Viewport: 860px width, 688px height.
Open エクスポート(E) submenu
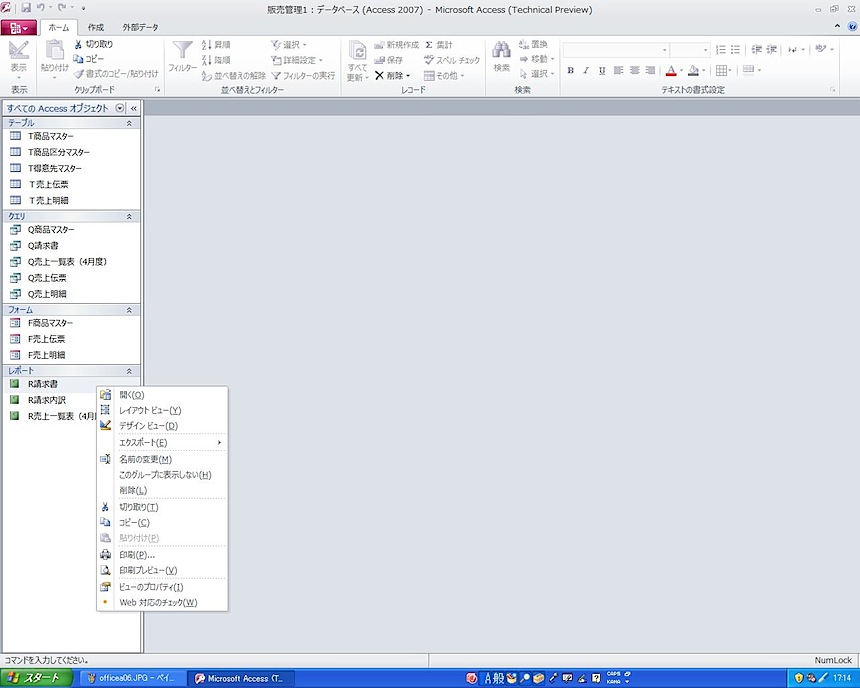162,442
